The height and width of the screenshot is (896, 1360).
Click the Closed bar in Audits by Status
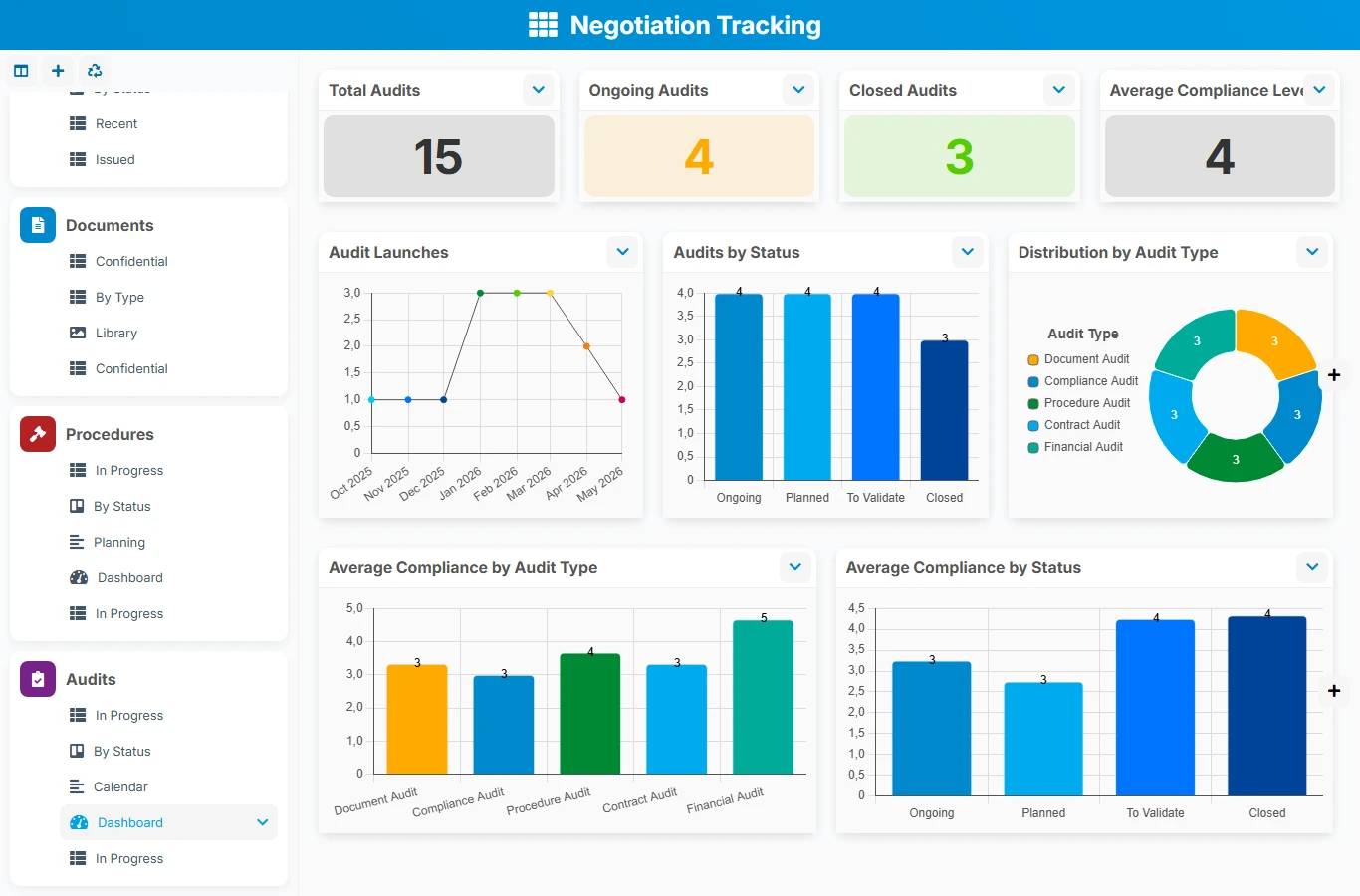(x=945, y=410)
